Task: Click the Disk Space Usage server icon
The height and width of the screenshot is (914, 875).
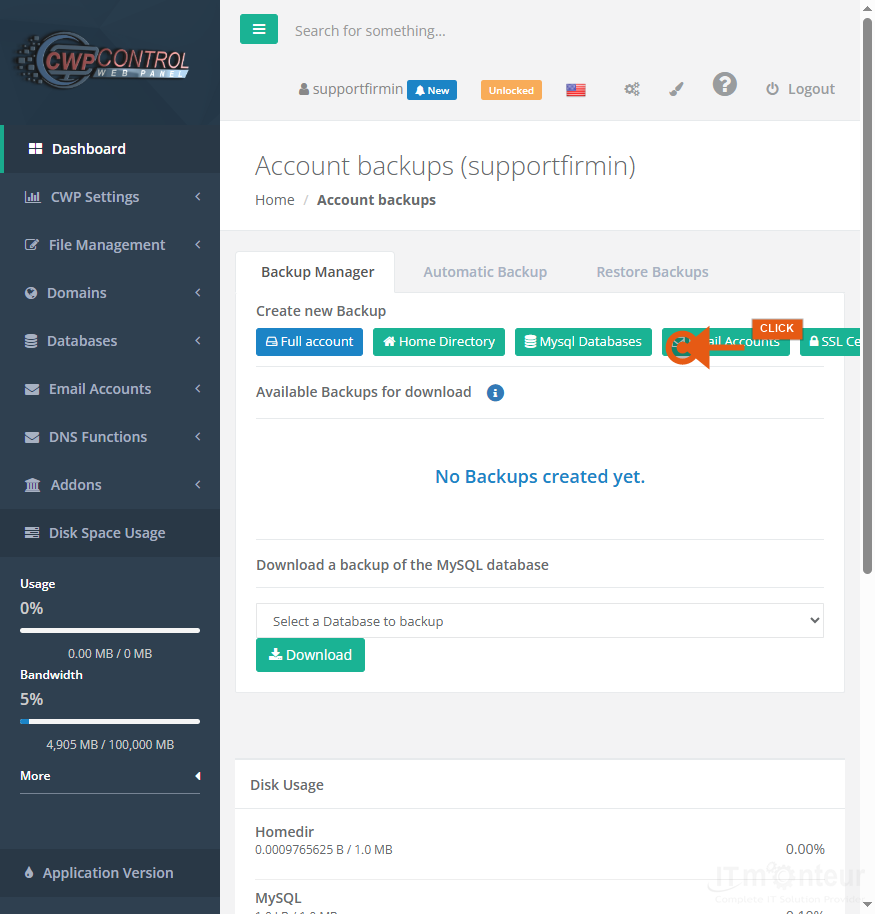Action: click(32, 533)
